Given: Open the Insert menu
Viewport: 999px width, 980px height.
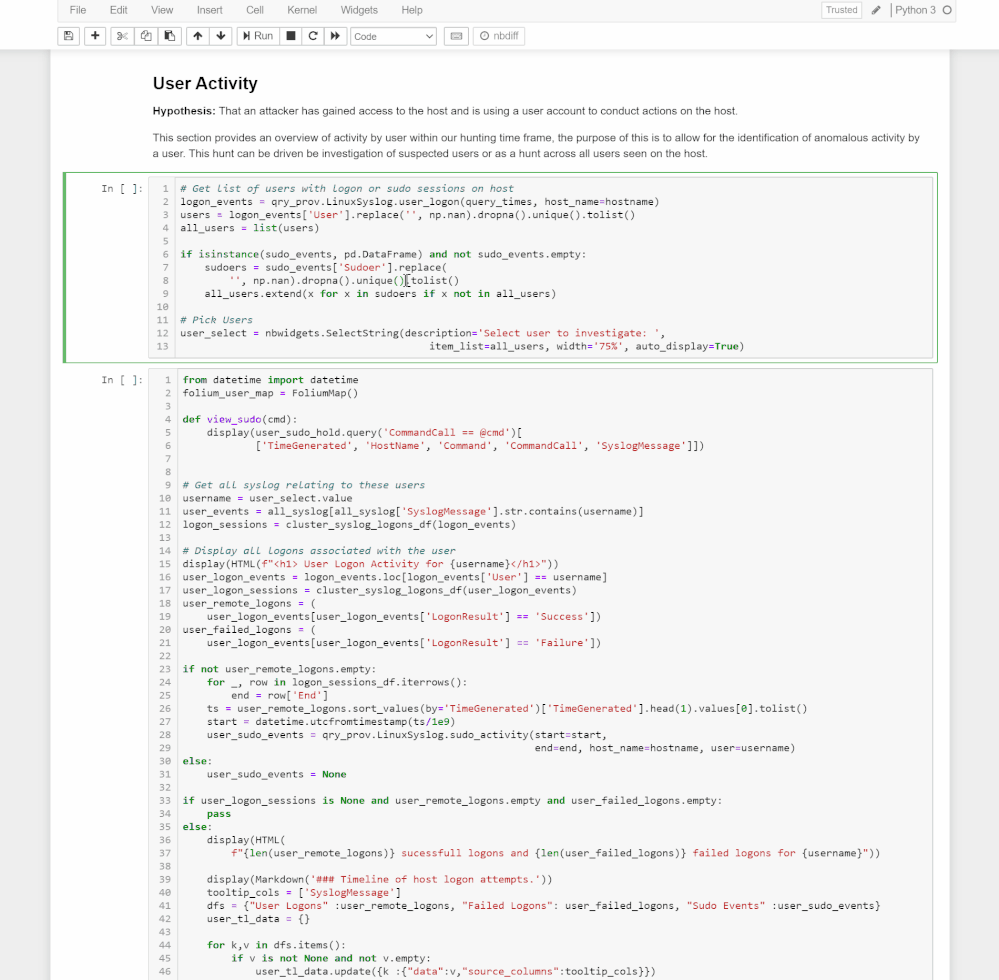Looking at the screenshot, I should point(210,10).
